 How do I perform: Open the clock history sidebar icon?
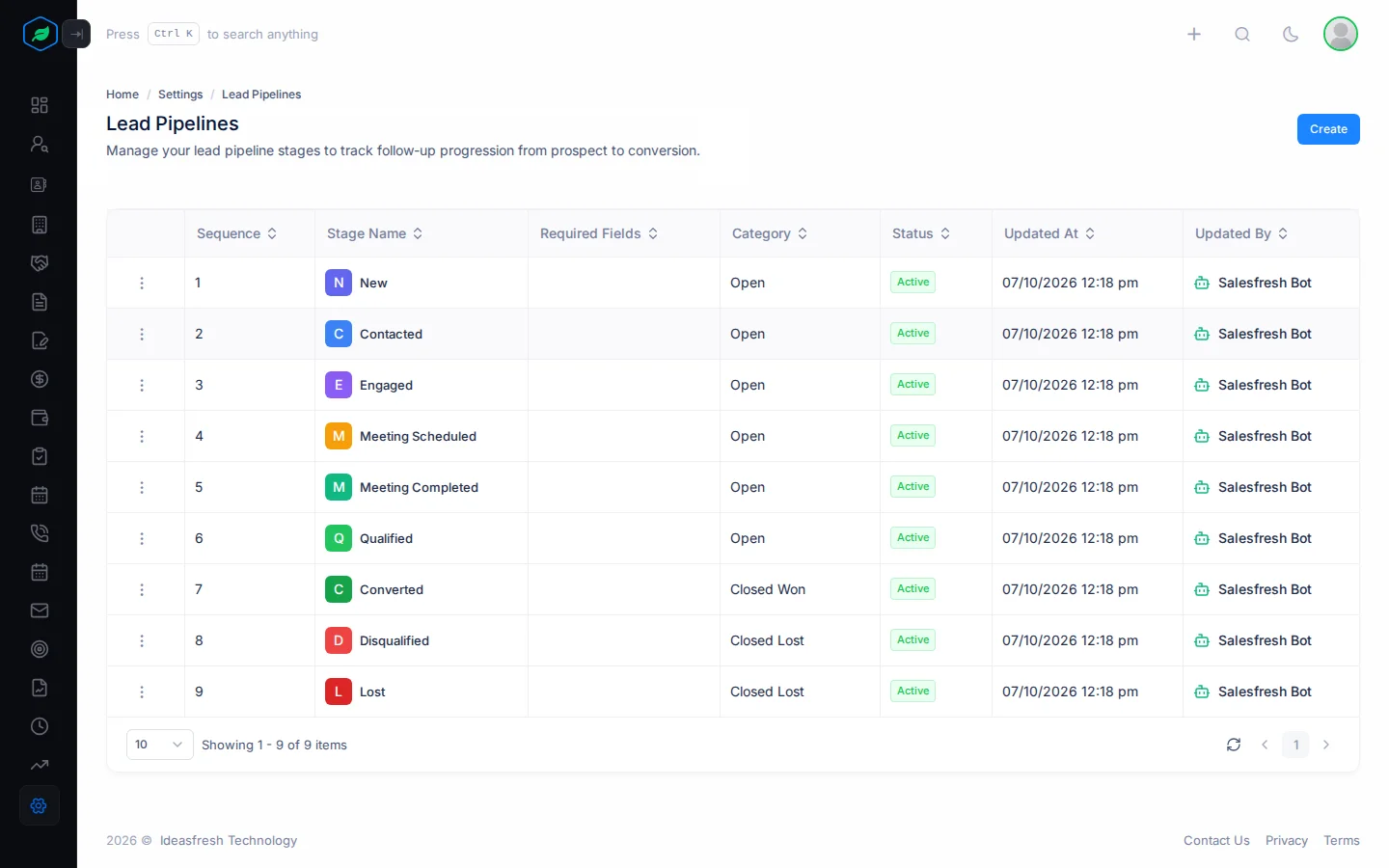point(40,726)
